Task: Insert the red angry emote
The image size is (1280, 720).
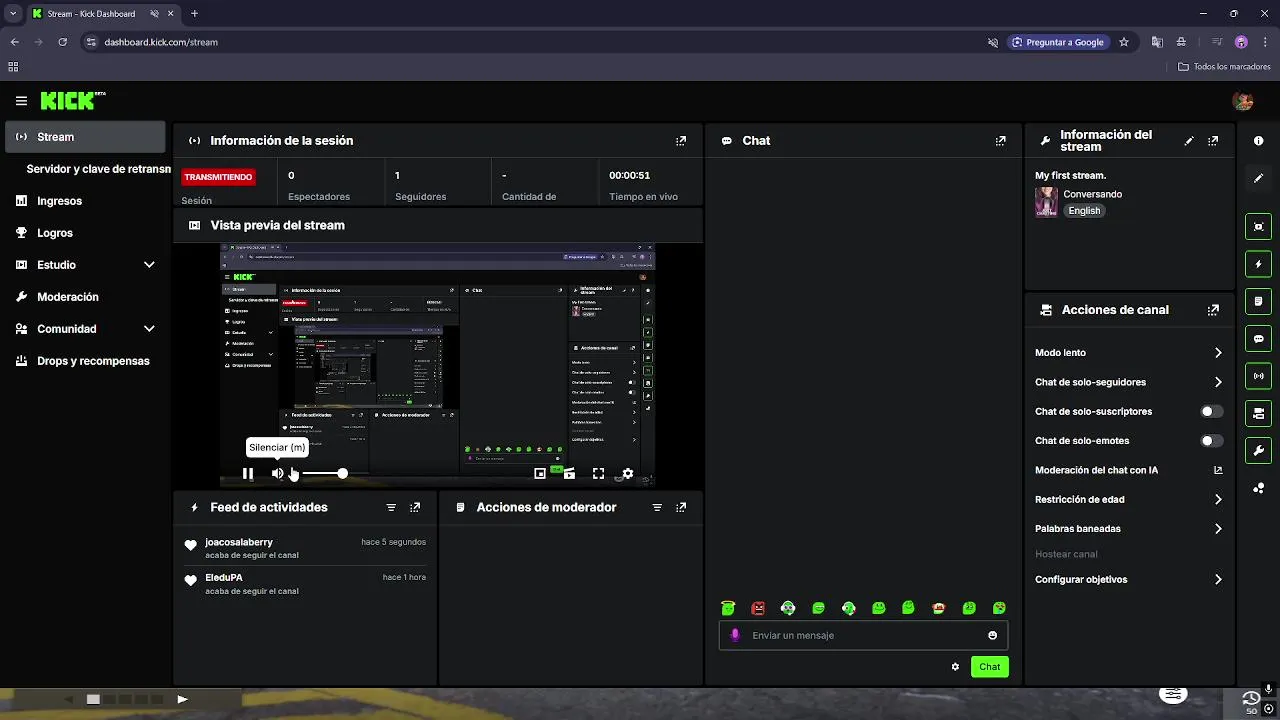Action: click(x=758, y=608)
